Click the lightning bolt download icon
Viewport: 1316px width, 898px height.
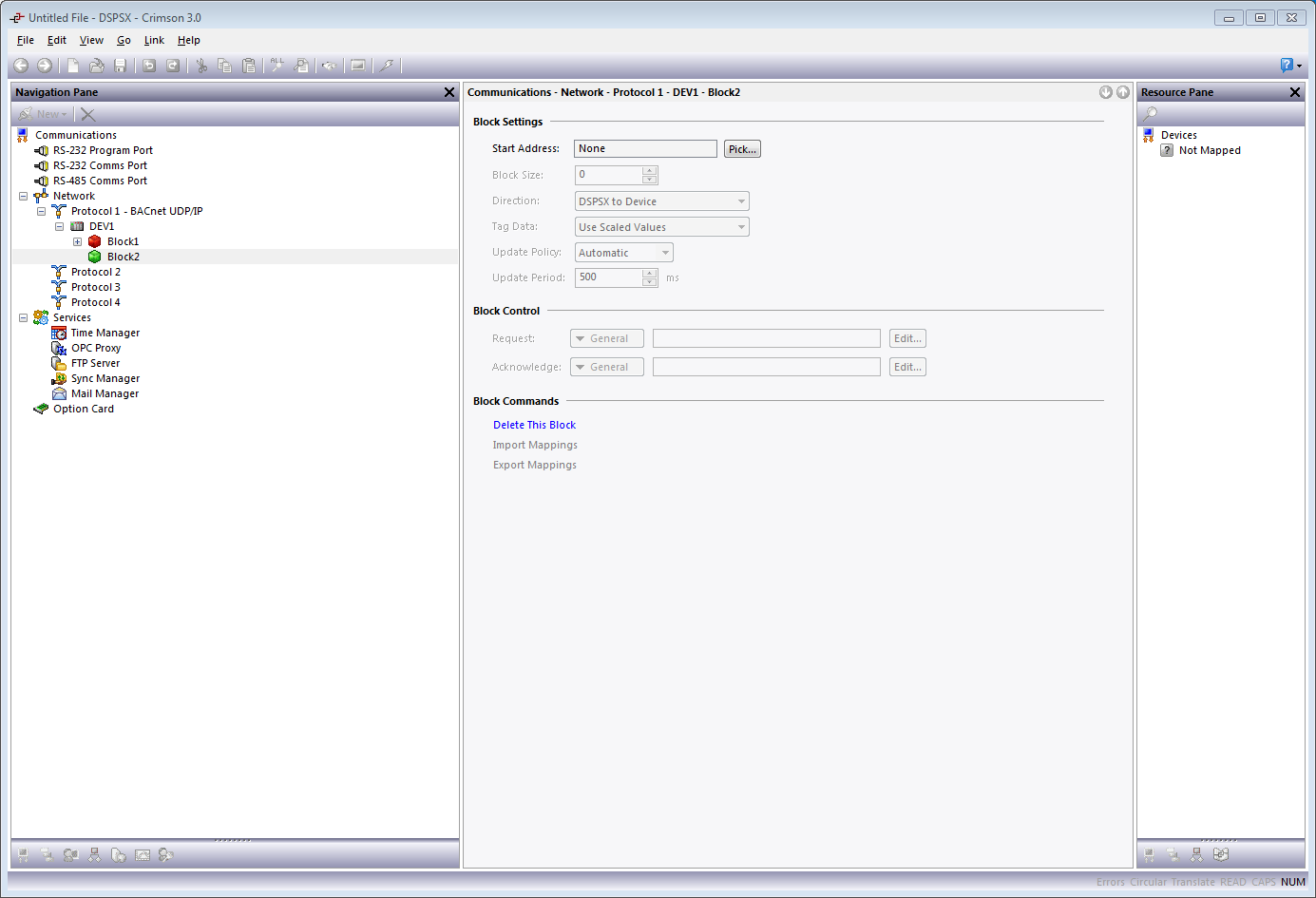[x=387, y=66]
